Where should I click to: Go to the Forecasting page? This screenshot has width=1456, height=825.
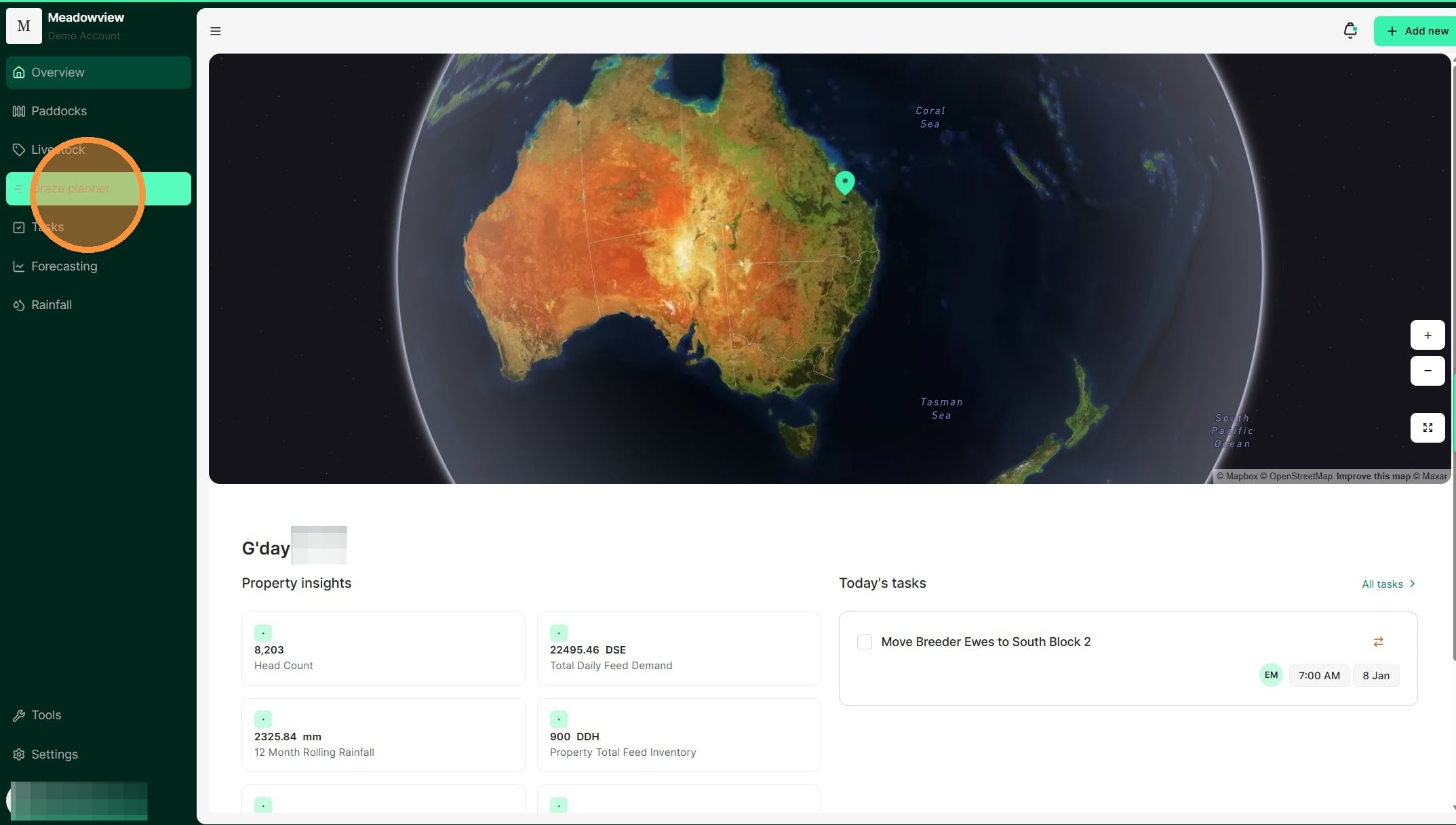coord(64,266)
